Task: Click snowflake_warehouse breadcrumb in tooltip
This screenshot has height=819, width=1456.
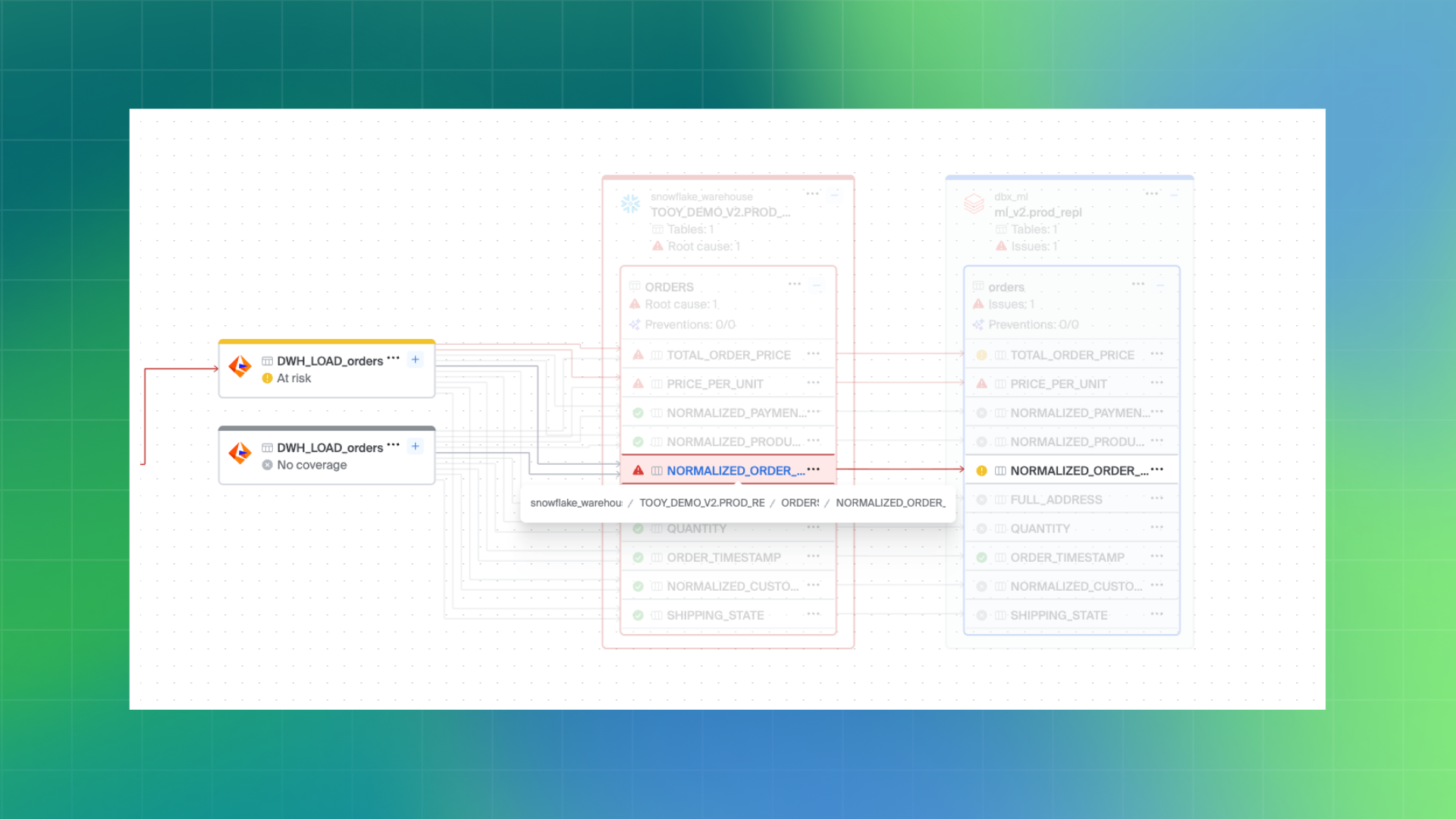Action: tap(576, 503)
